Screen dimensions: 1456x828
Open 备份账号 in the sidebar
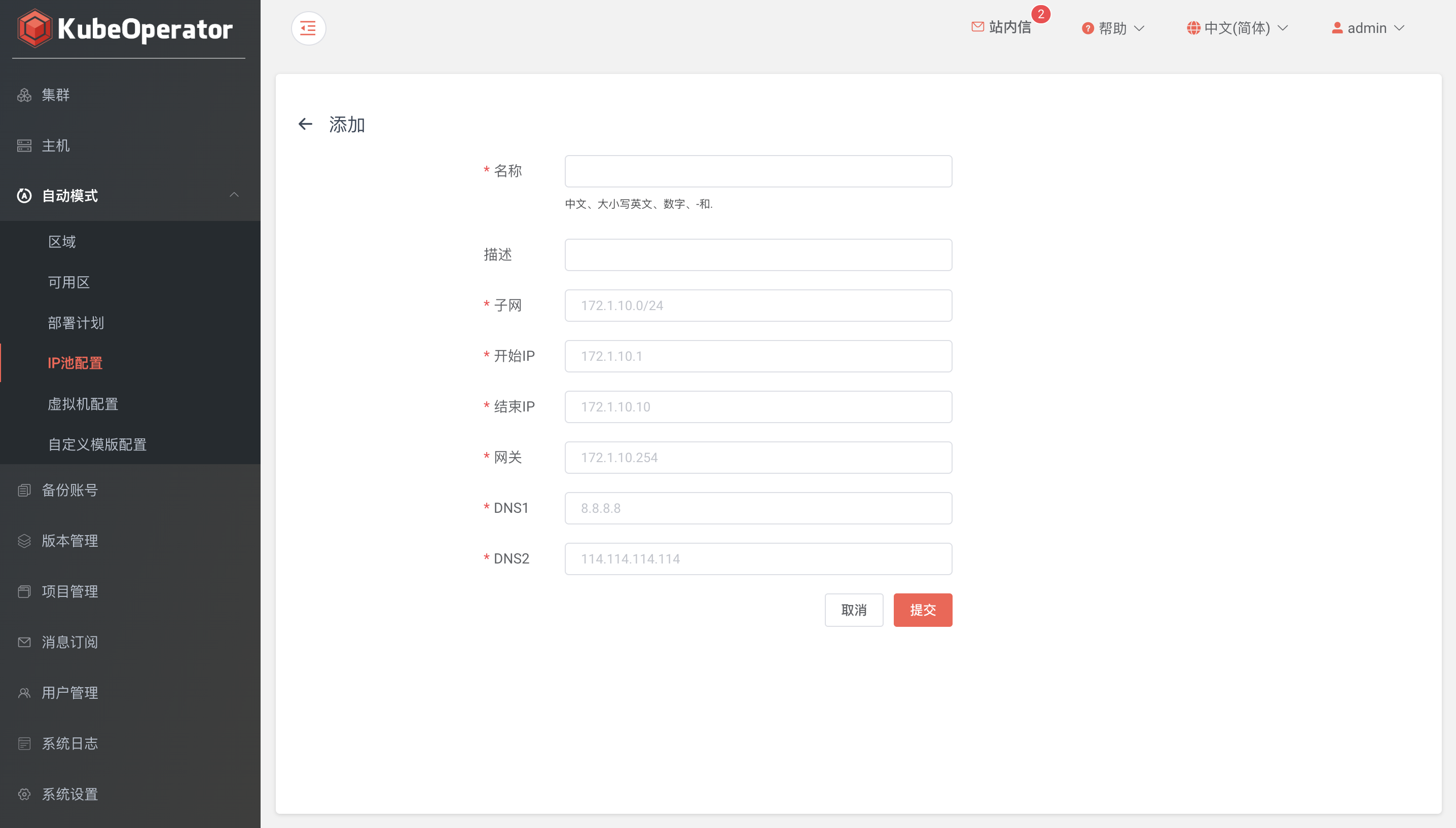tap(130, 490)
